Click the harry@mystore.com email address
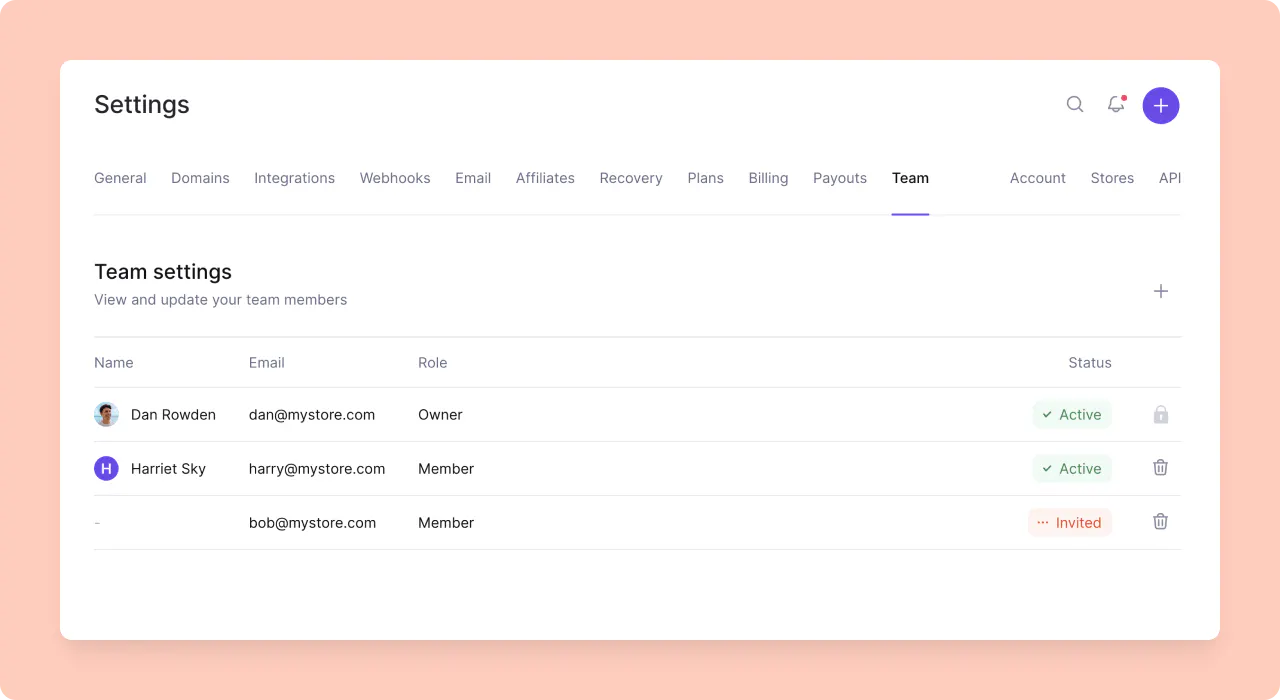 tap(317, 468)
